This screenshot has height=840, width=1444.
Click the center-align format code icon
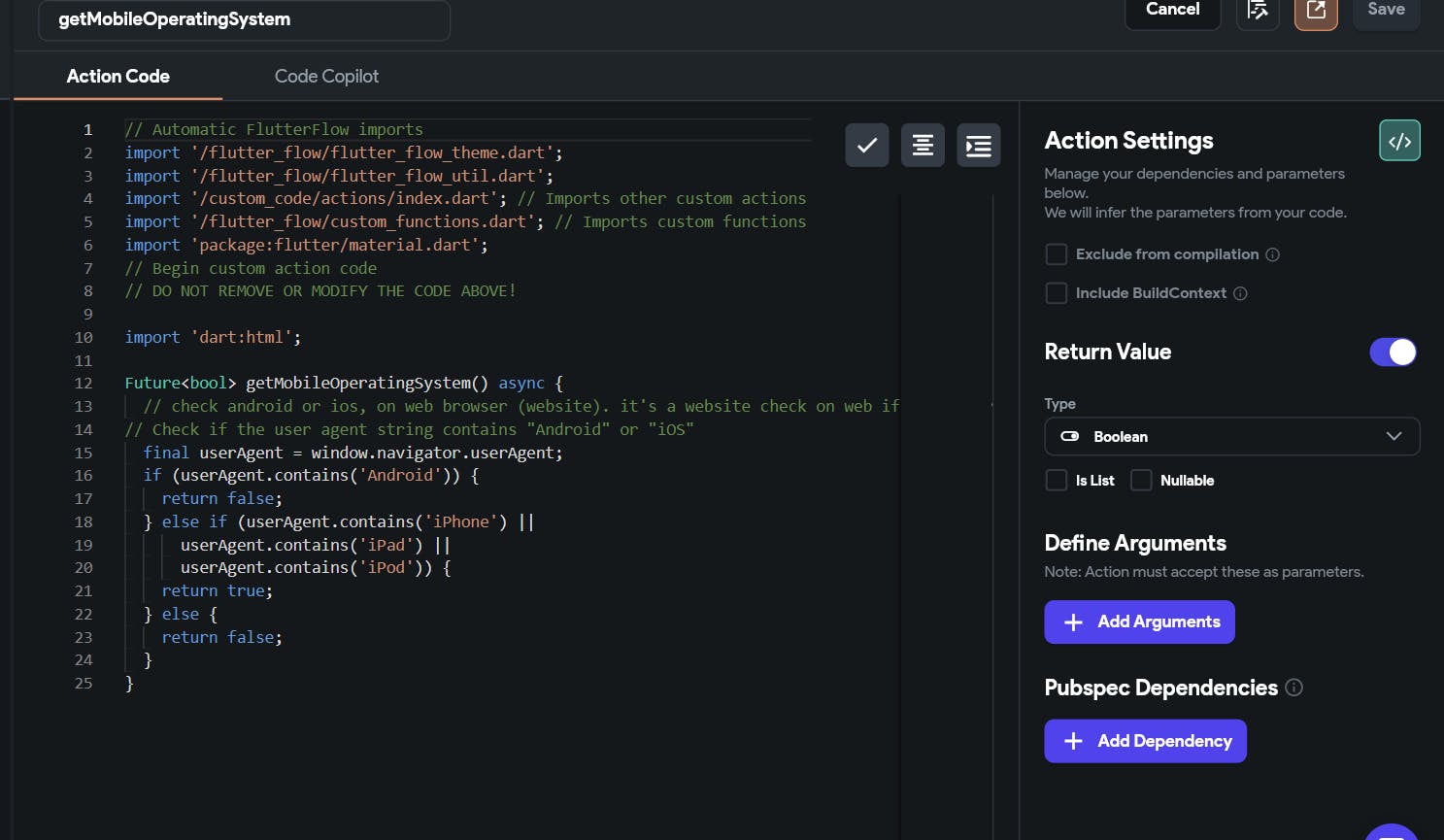[923, 146]
